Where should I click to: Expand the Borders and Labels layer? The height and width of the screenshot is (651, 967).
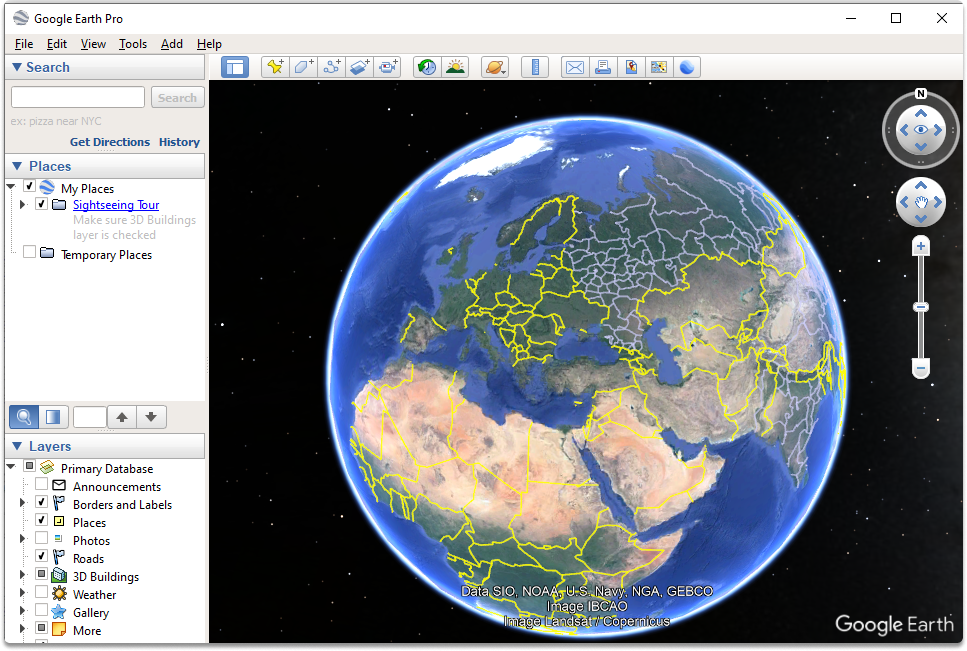click(23, 503)
